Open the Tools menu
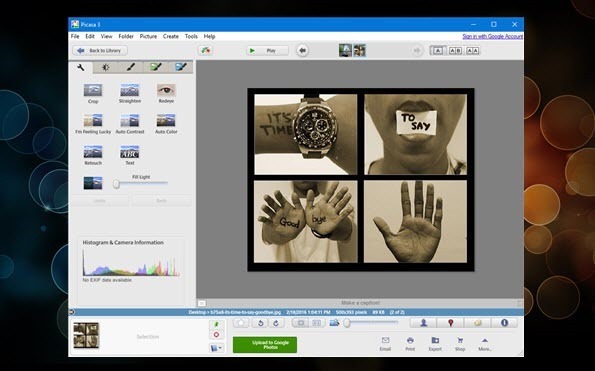595x371 pixels. pos(191,36)
